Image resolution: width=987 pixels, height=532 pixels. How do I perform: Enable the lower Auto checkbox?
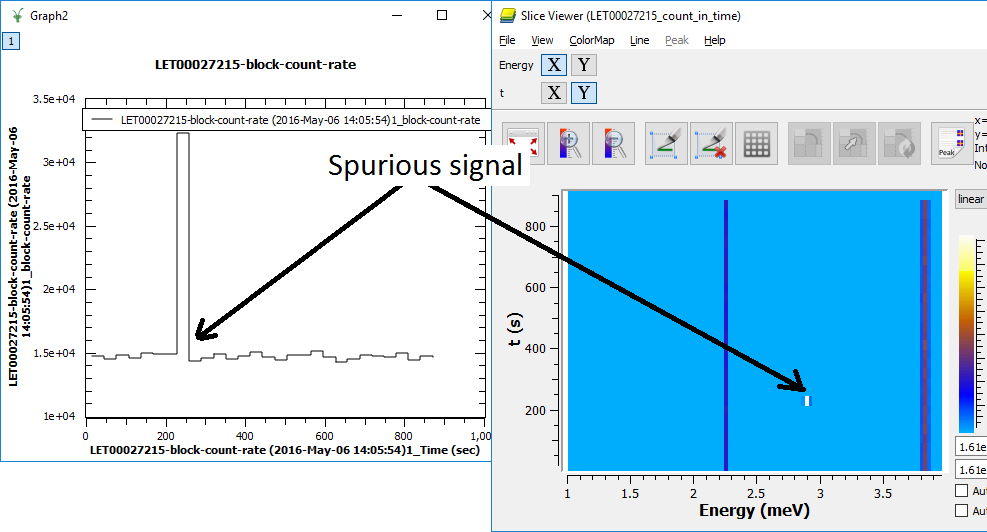[962, 511]
